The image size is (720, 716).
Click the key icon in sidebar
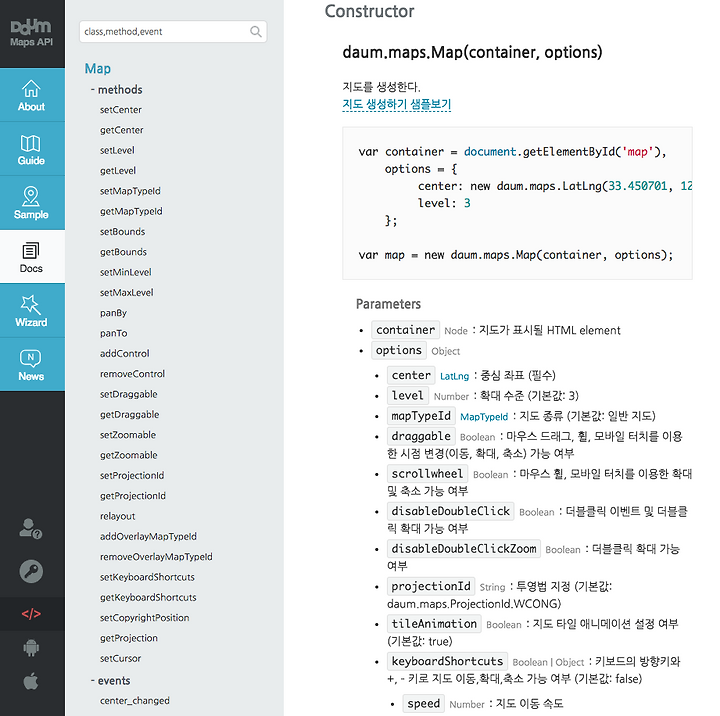(31, 571)
